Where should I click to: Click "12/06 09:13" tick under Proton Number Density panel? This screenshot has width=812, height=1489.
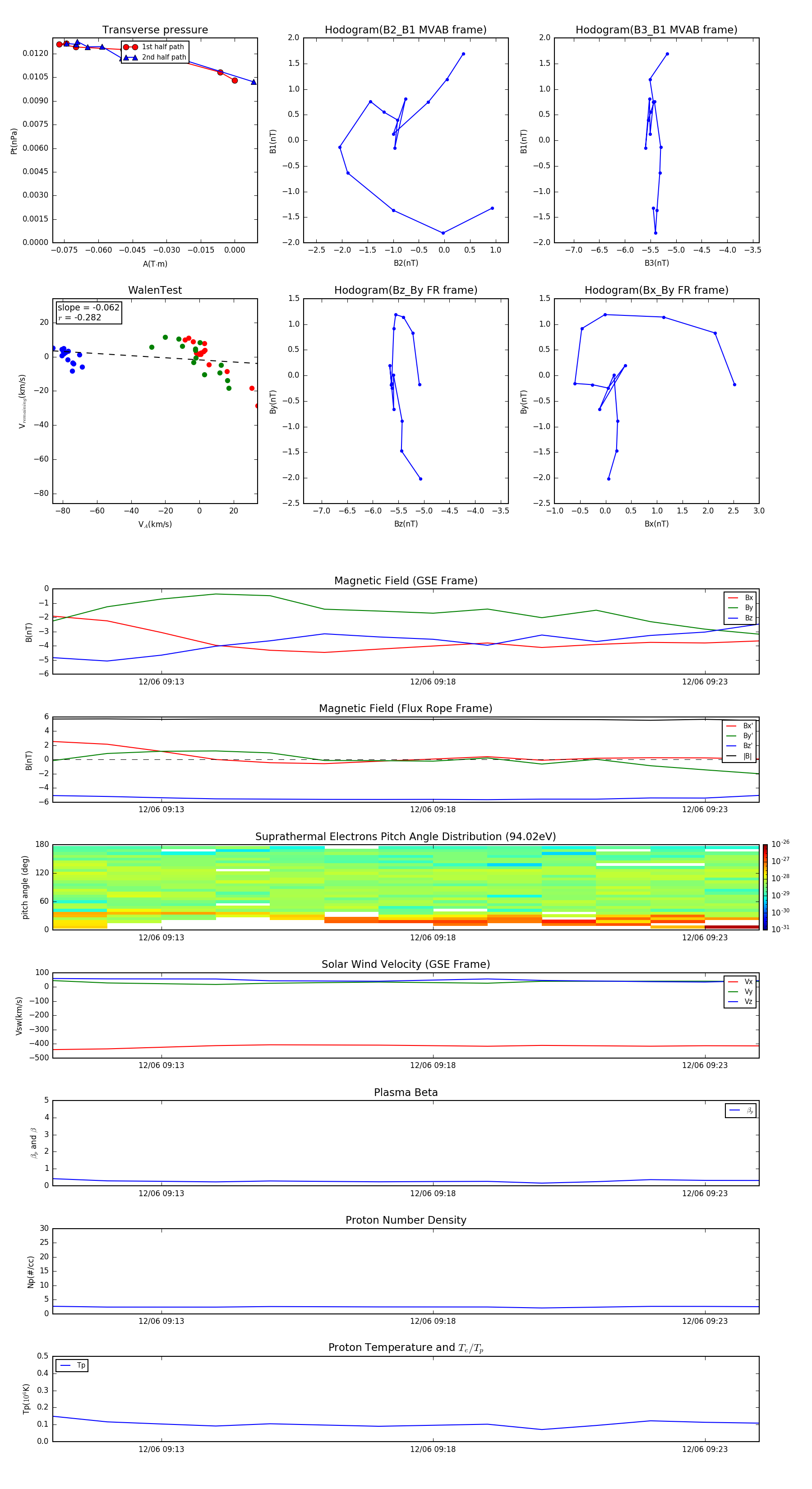(x=161, y=1321)
